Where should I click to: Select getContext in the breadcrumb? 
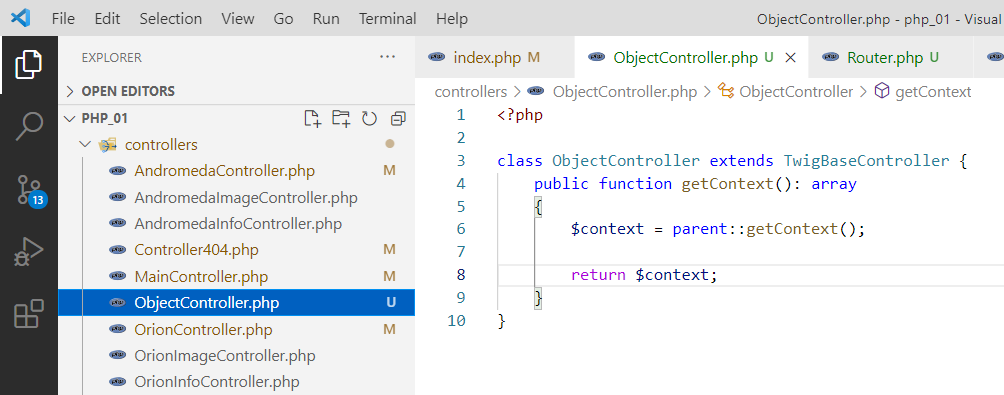(933, 92)
